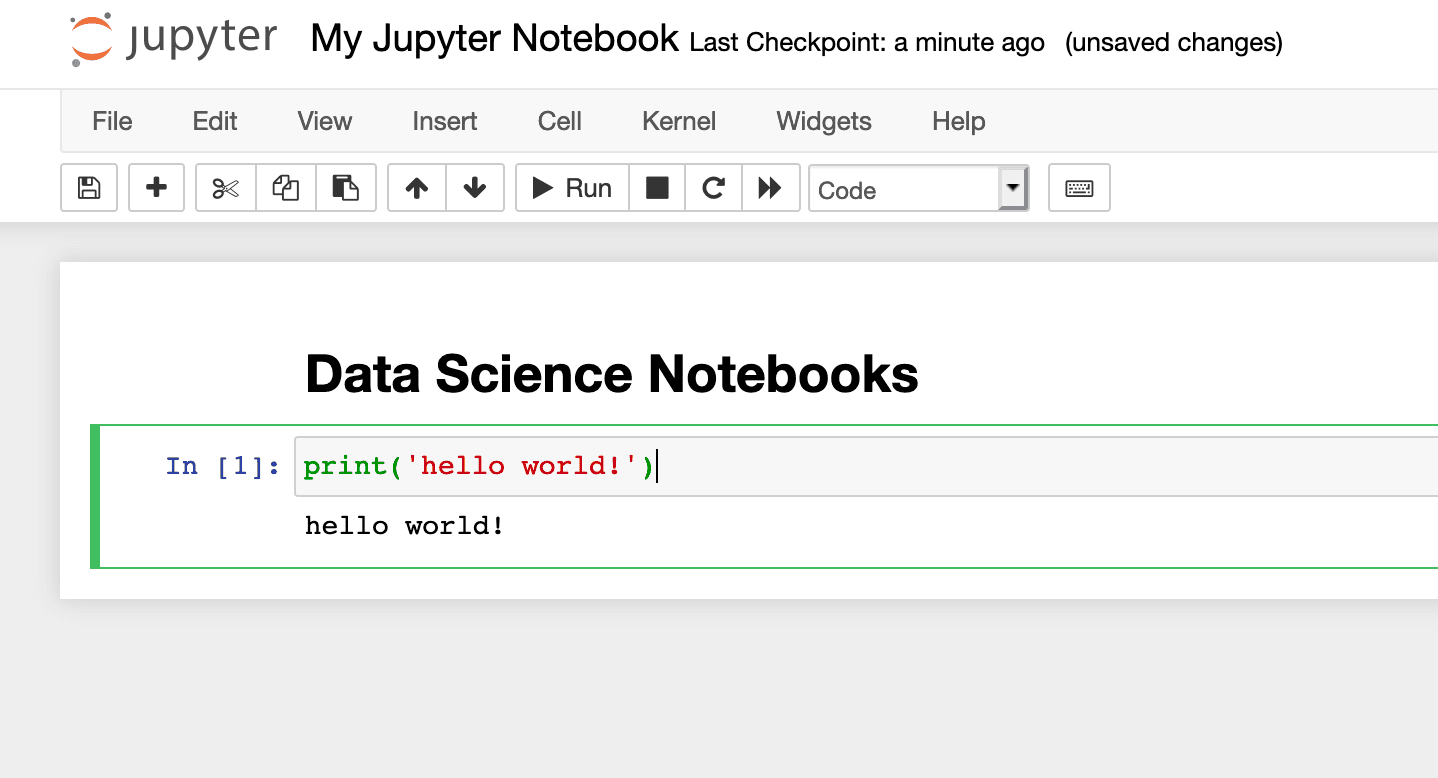Move the selected cell down

tap(475, 187)
